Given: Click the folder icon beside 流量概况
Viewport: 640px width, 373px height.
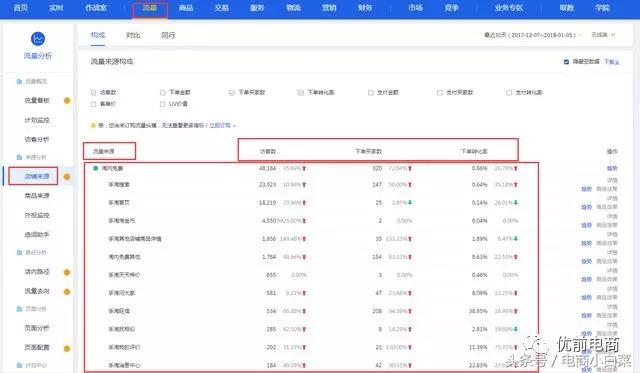Looking at the screenshot, I should point(19,81).
